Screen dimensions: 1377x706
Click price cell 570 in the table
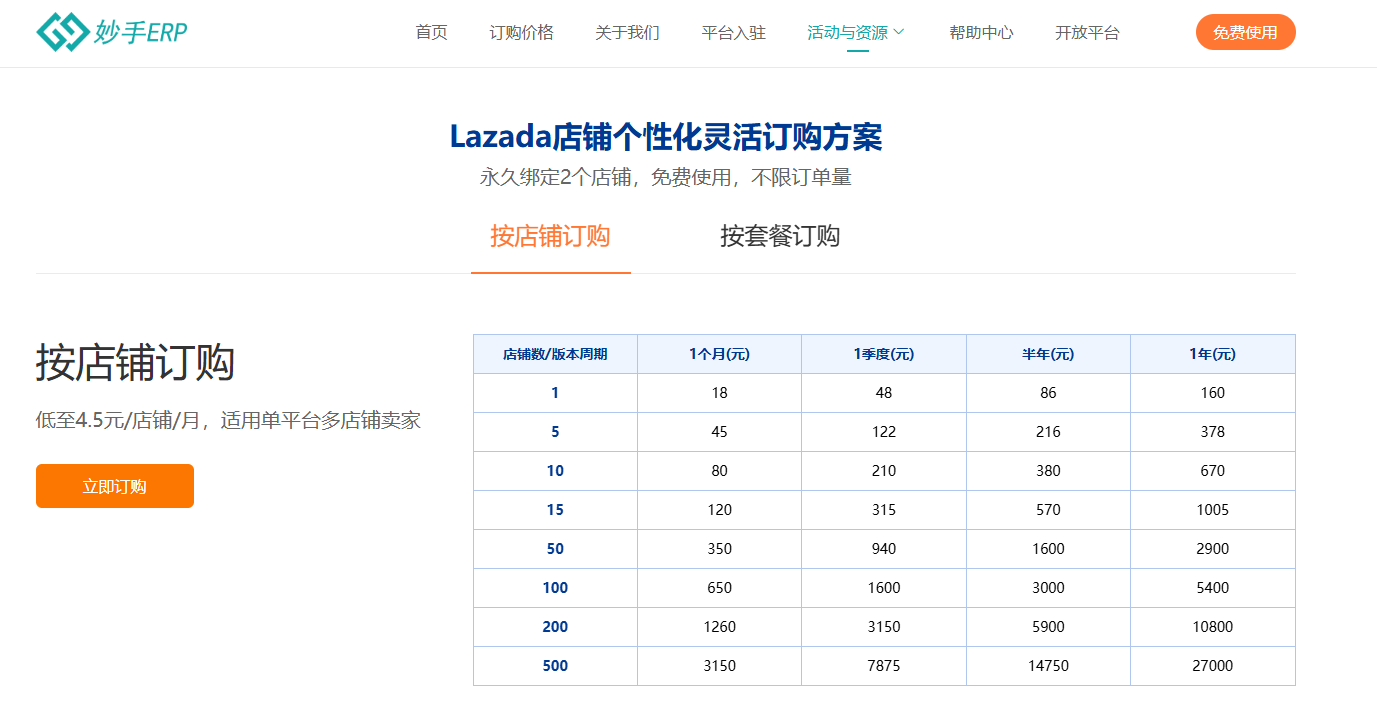[x=1048, y=510]
